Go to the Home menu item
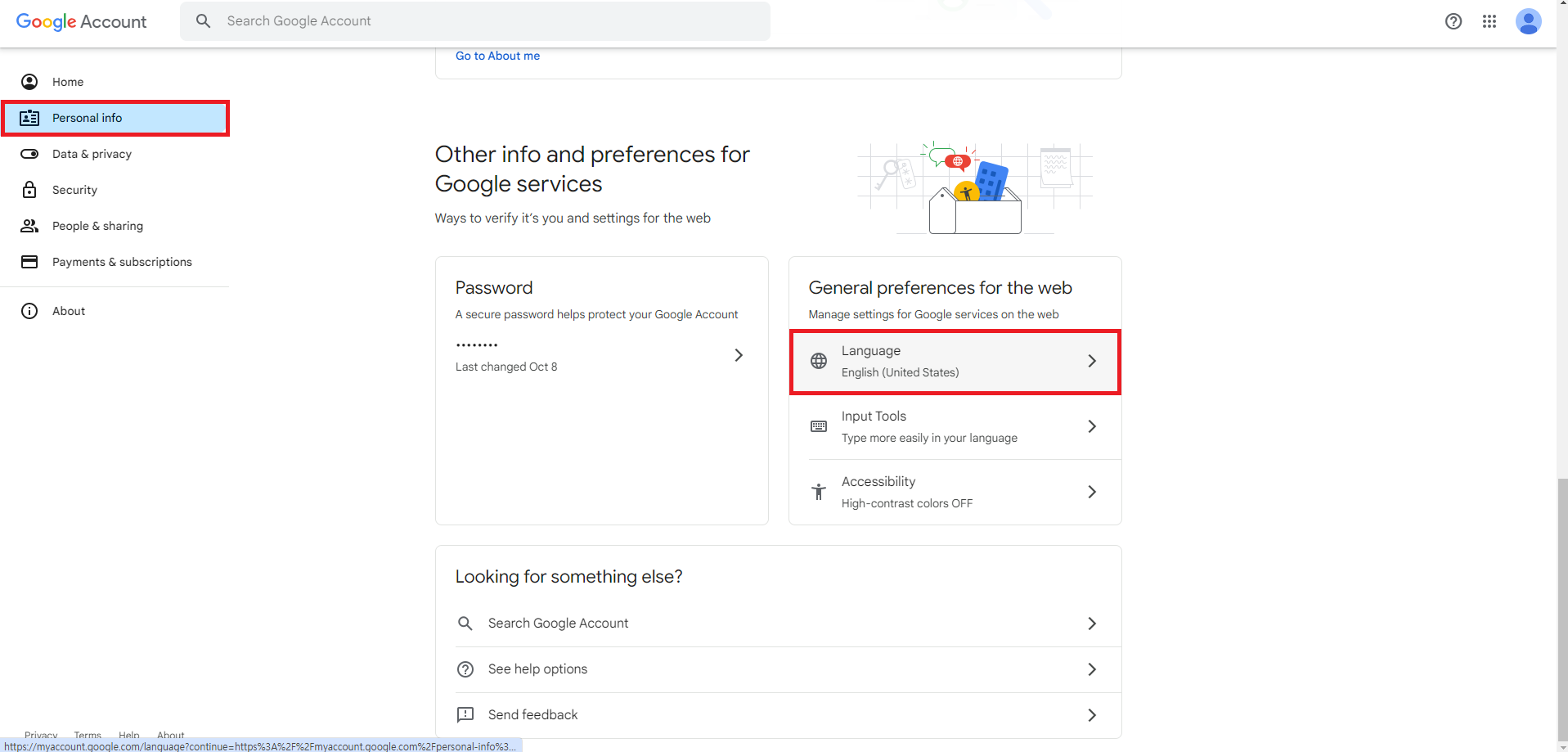The width and height of the screenshot is (1568, 752). click(115, 82)
